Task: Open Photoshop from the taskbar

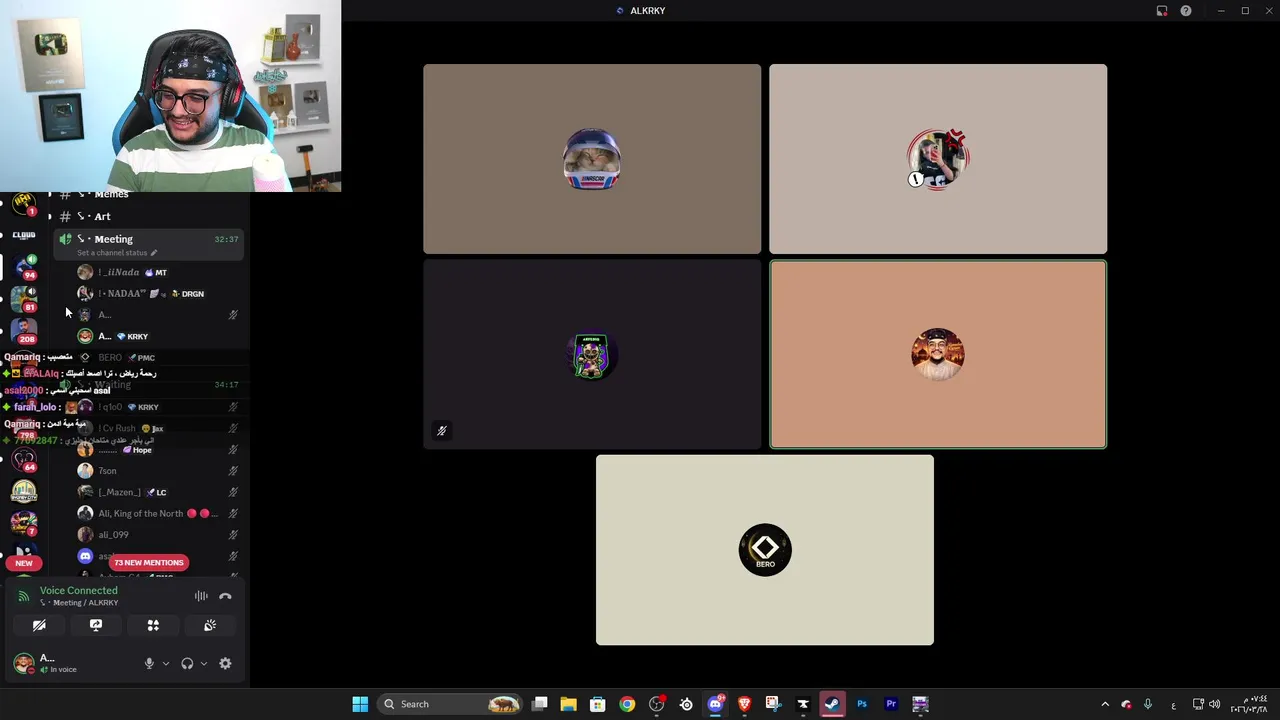Action: (x=862, y=704)
